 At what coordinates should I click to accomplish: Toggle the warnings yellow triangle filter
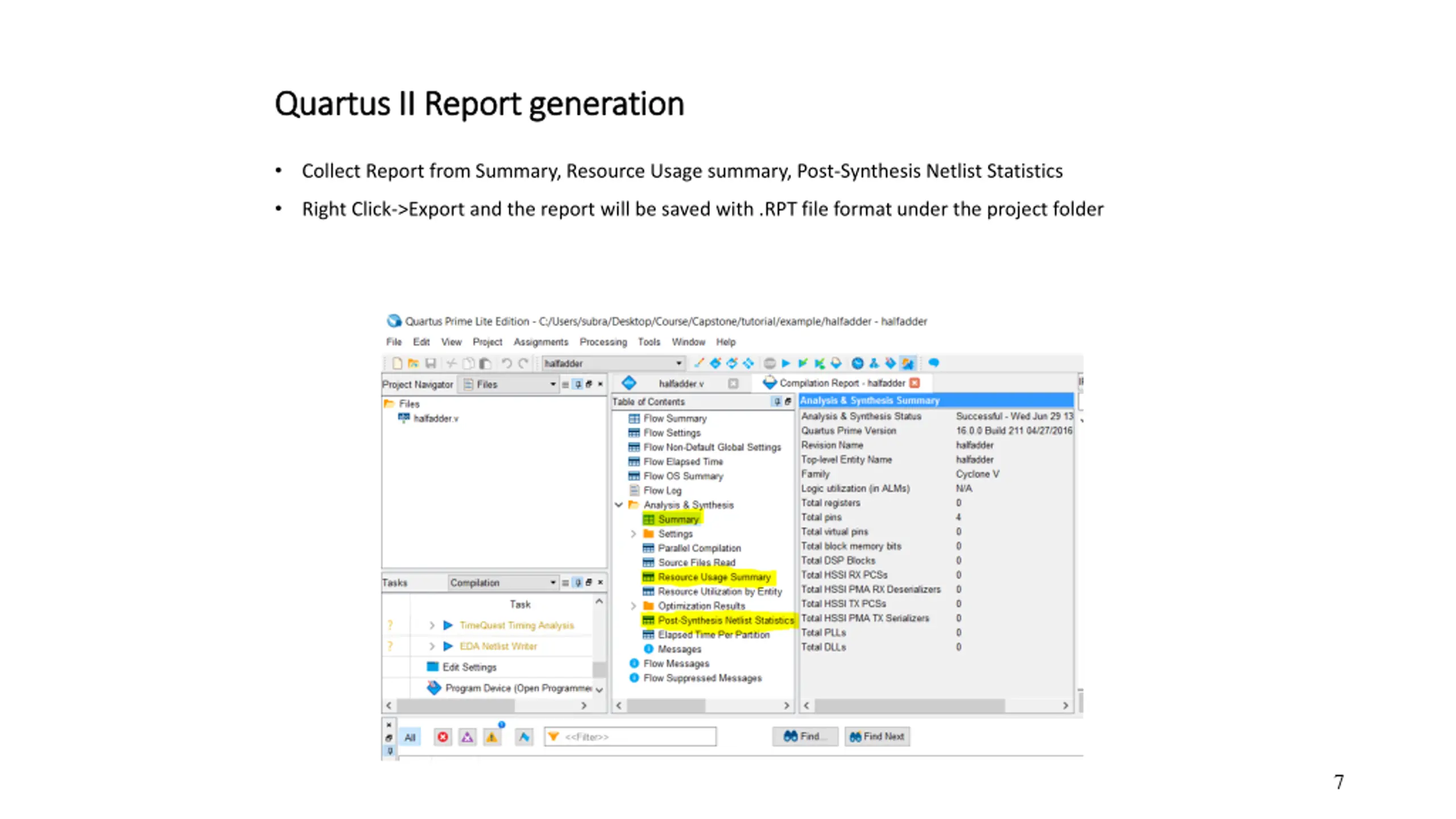pyautogui.click(x=492, y=737)
